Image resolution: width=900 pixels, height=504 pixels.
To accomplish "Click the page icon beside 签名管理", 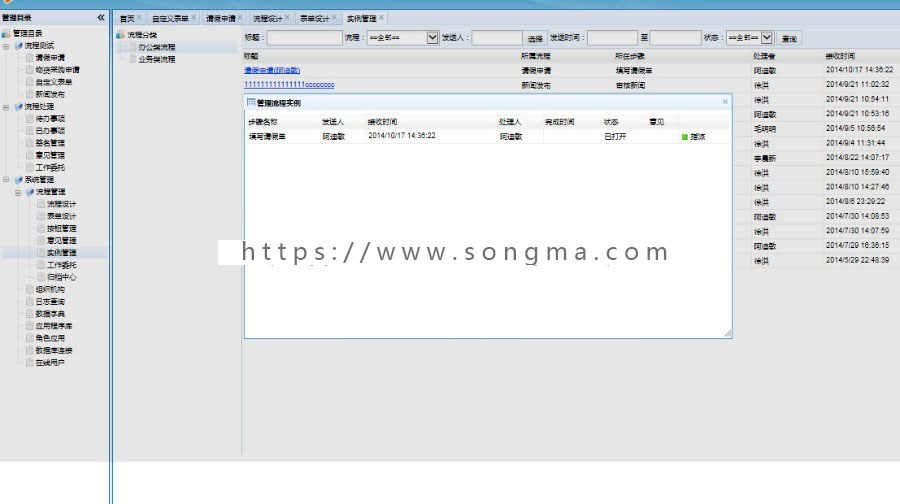I will point(30,143).
